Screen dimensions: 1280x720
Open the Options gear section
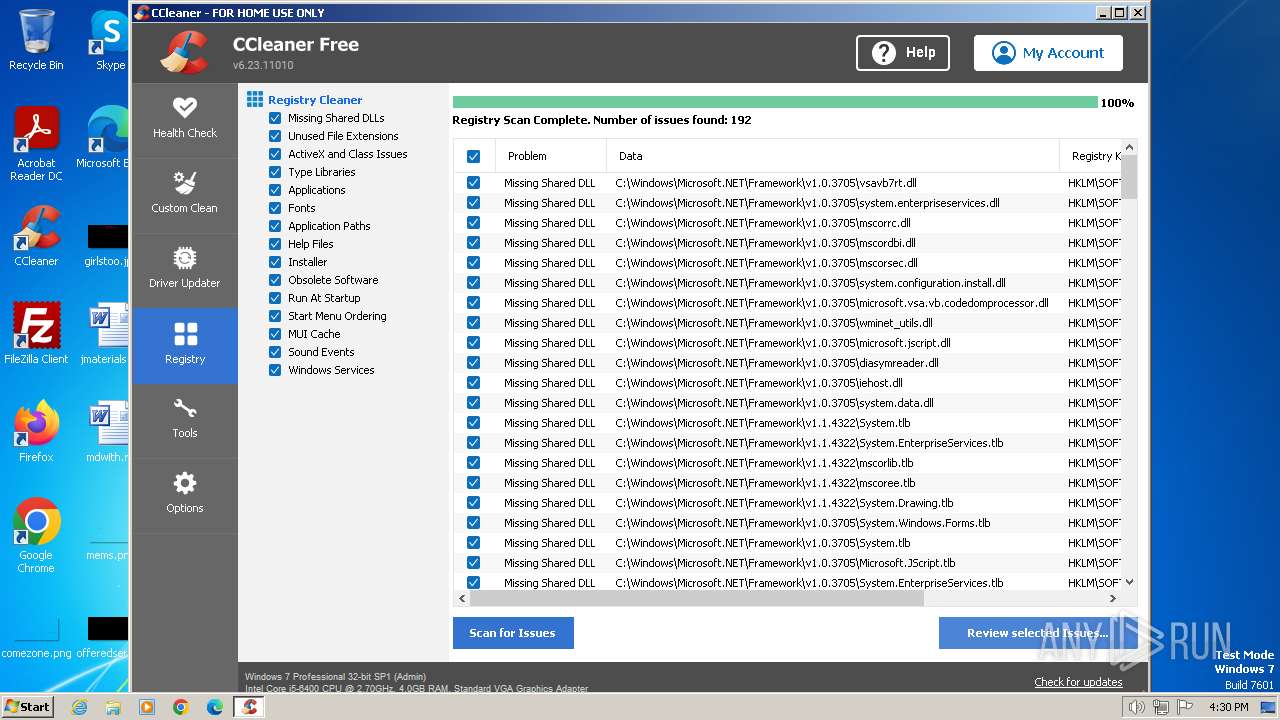[x=185, y=495]
